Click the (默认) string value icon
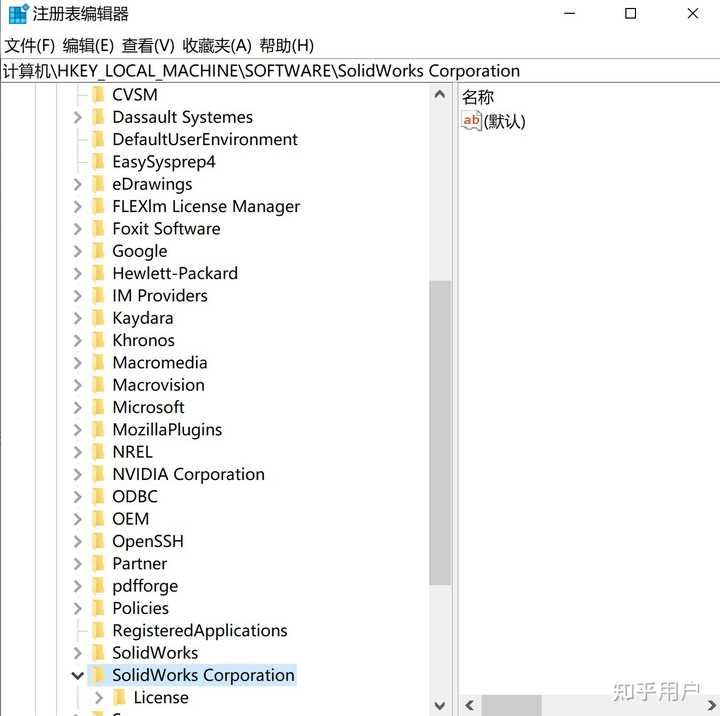Screen dimensions: 720x716 (472, 121)
